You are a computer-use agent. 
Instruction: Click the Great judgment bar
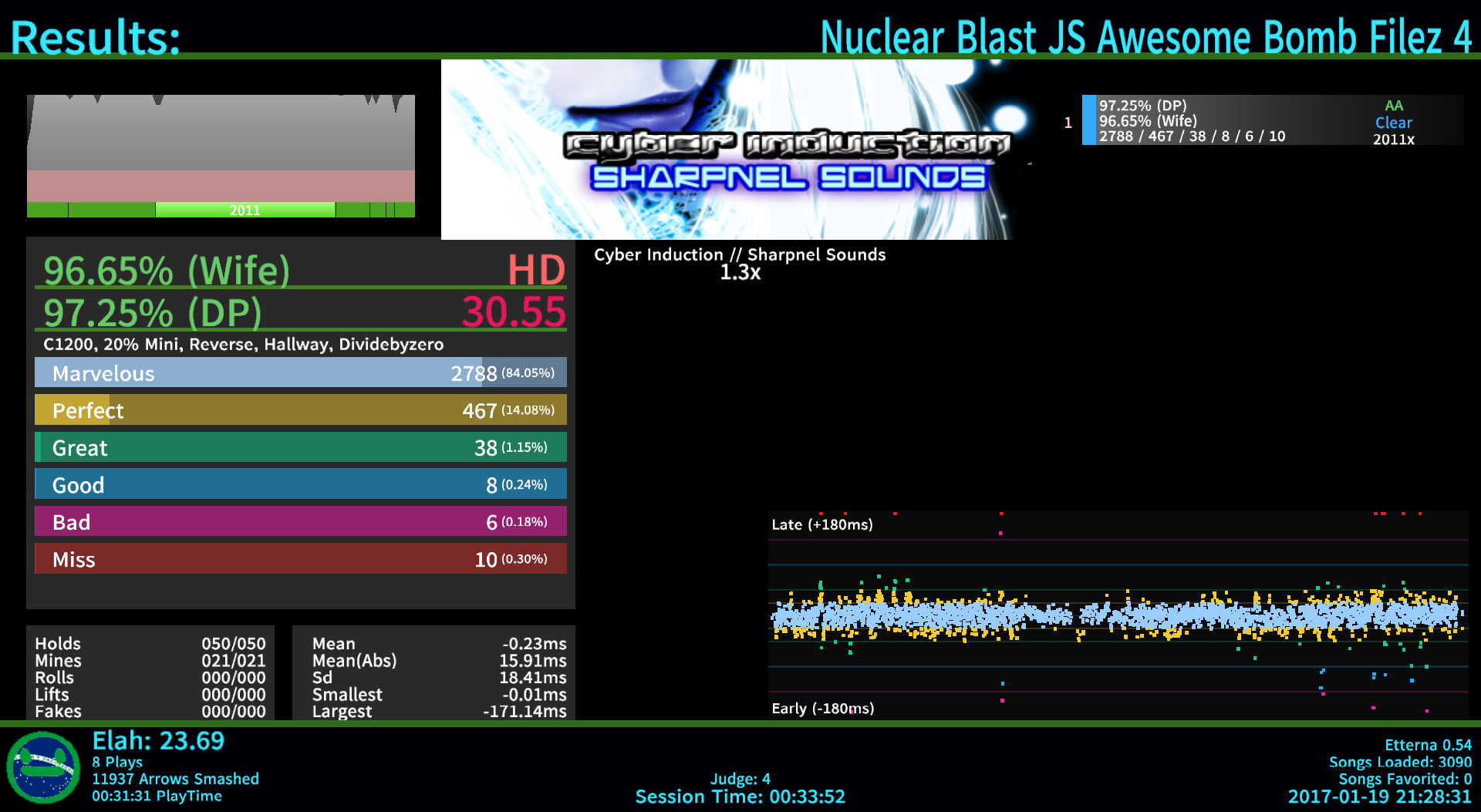300,447
